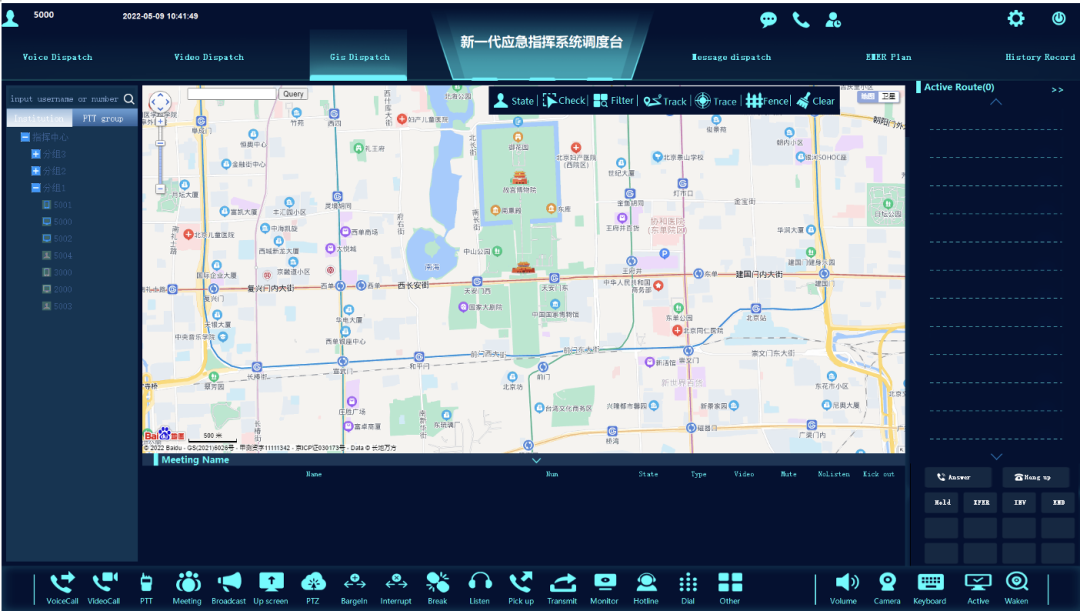Collapse the 分组1 tree node

(x=36, y=187)
